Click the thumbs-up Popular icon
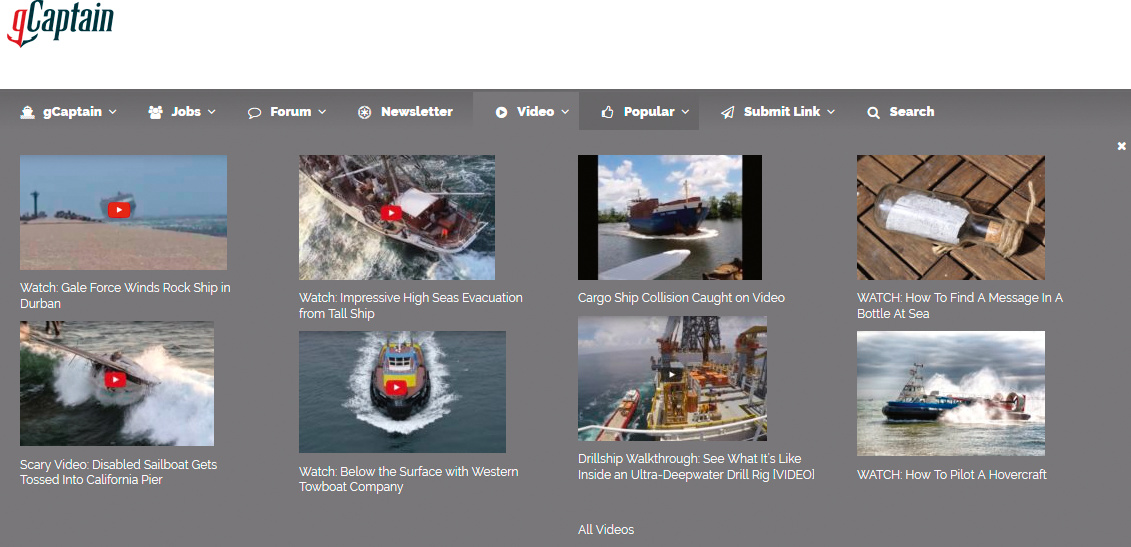Viewport: 1131px width, 547px height. point(607,112)
